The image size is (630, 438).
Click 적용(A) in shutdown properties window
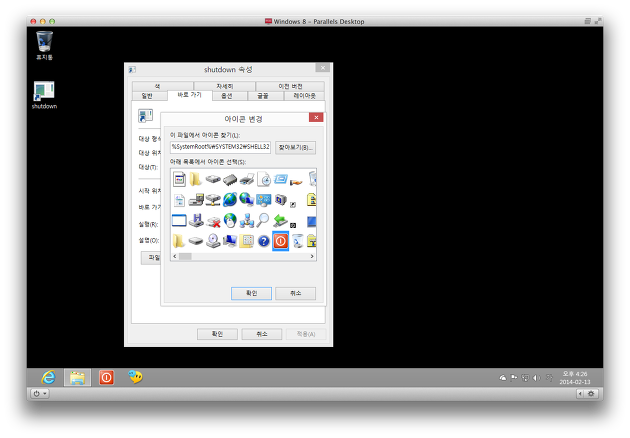pos(306,334)
